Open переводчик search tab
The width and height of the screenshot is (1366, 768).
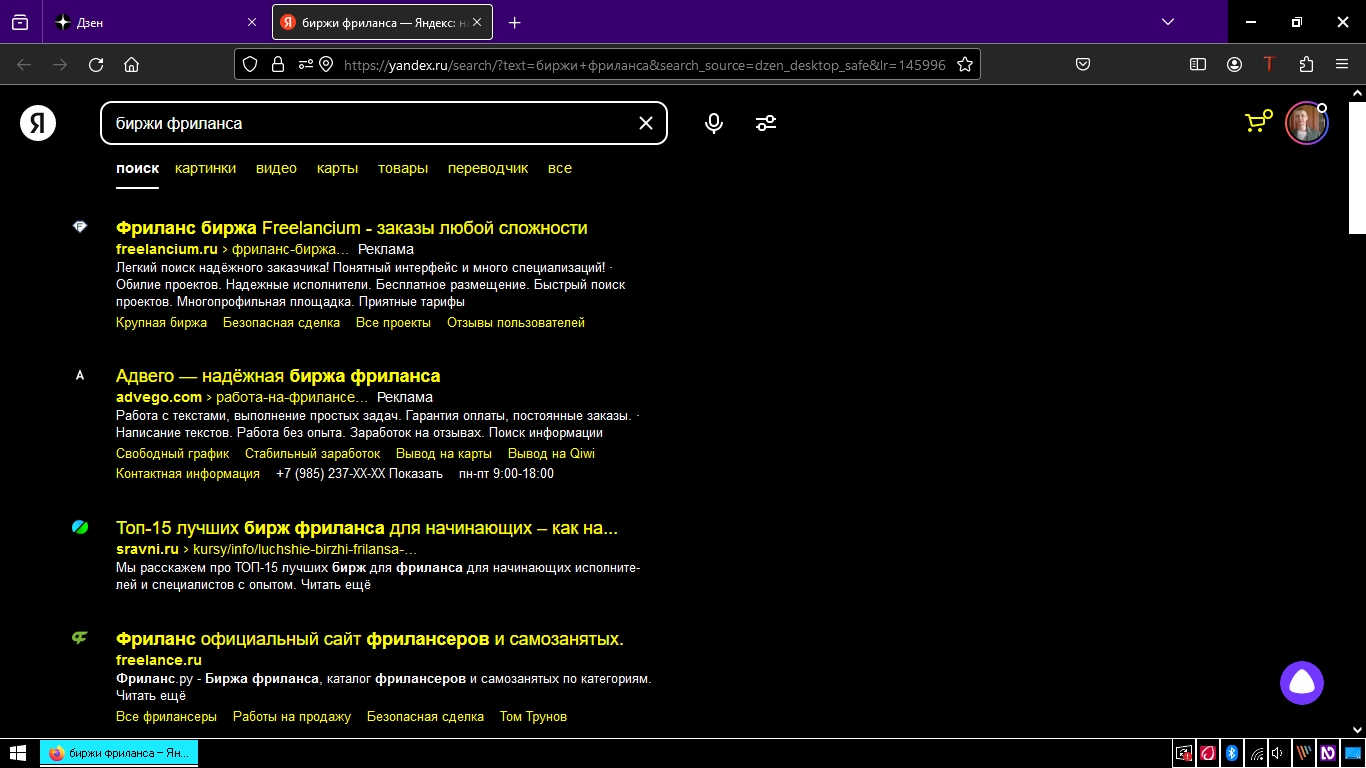click(488, 168)
